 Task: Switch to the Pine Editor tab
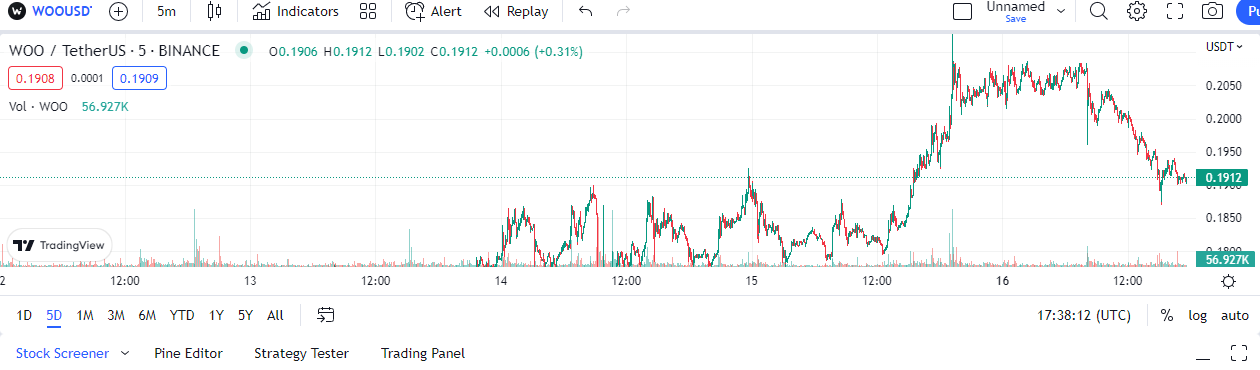(x=188, y=353)
